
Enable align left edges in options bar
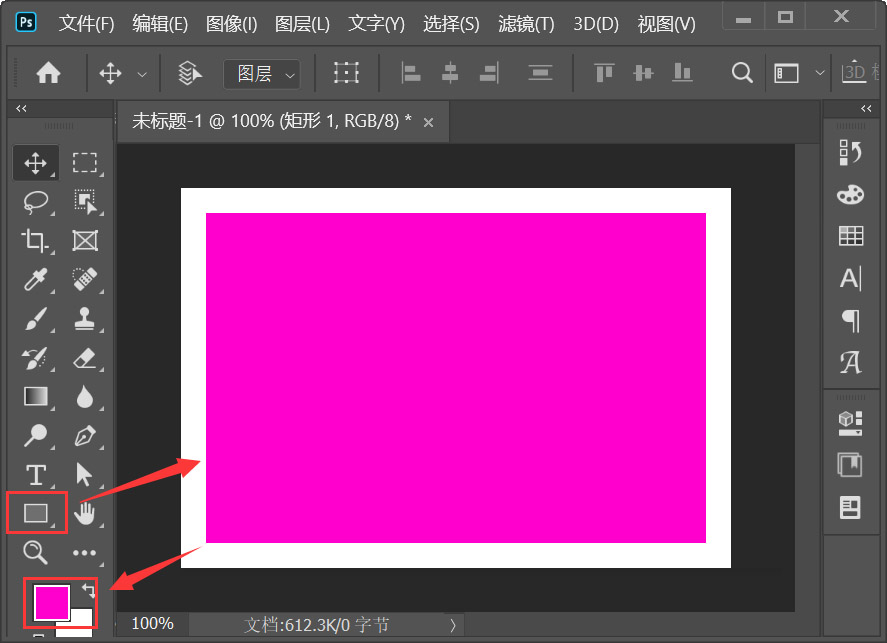411,72
